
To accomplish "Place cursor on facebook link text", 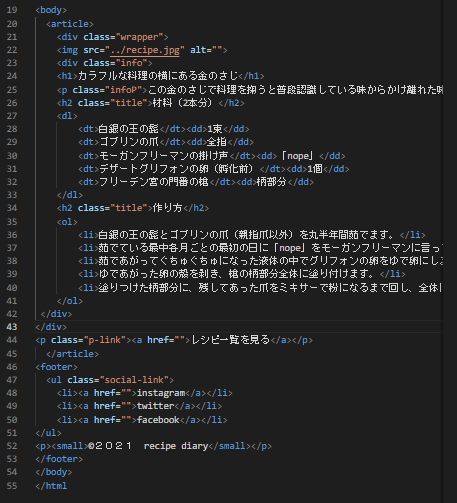I will pyautogui.click(x=158, y=420).
